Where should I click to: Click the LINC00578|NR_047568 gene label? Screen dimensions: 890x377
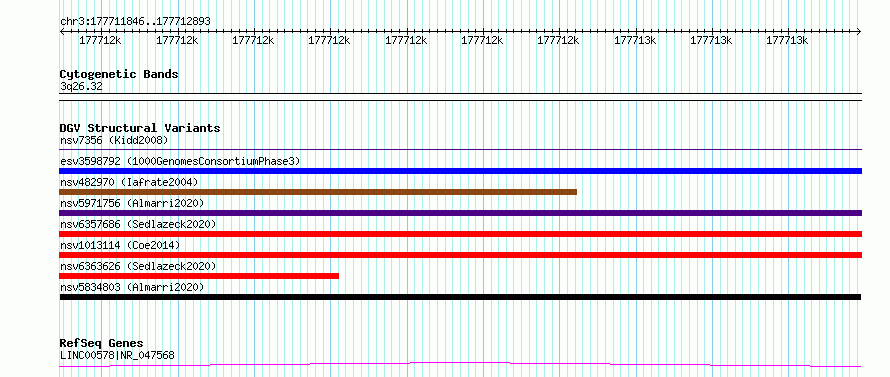coord(117,356)
